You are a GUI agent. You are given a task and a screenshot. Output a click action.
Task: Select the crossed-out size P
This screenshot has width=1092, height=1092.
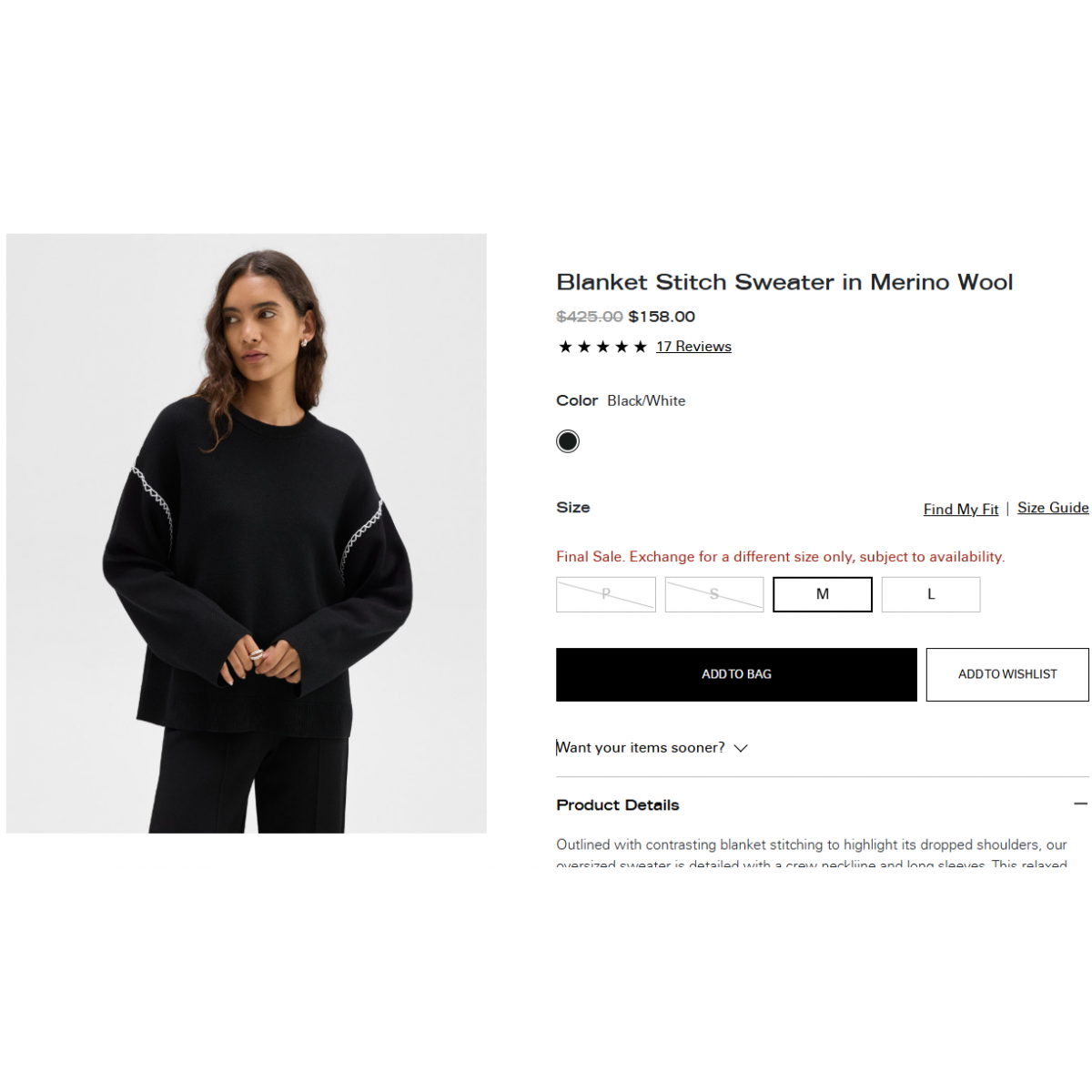click(x=606, y=594)
